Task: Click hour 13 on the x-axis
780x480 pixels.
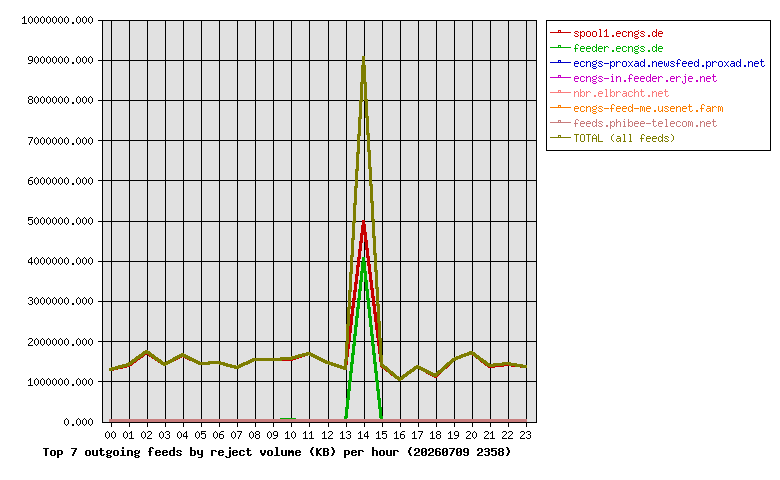Action: 345,435
